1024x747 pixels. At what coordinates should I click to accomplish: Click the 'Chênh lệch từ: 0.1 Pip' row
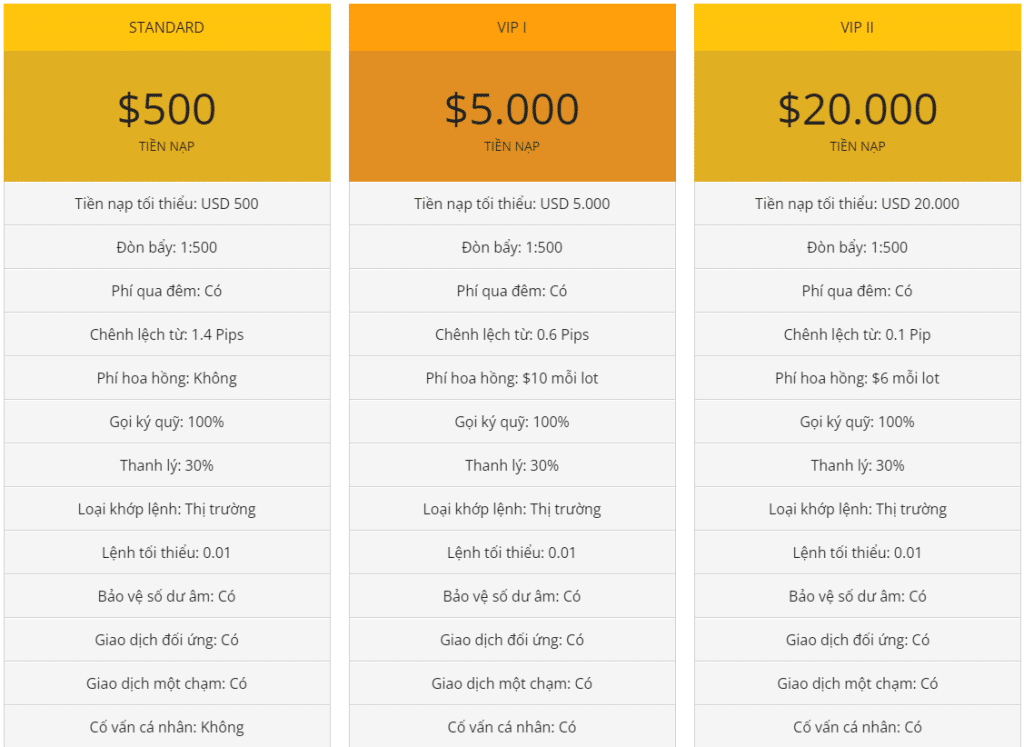[857, 335]
